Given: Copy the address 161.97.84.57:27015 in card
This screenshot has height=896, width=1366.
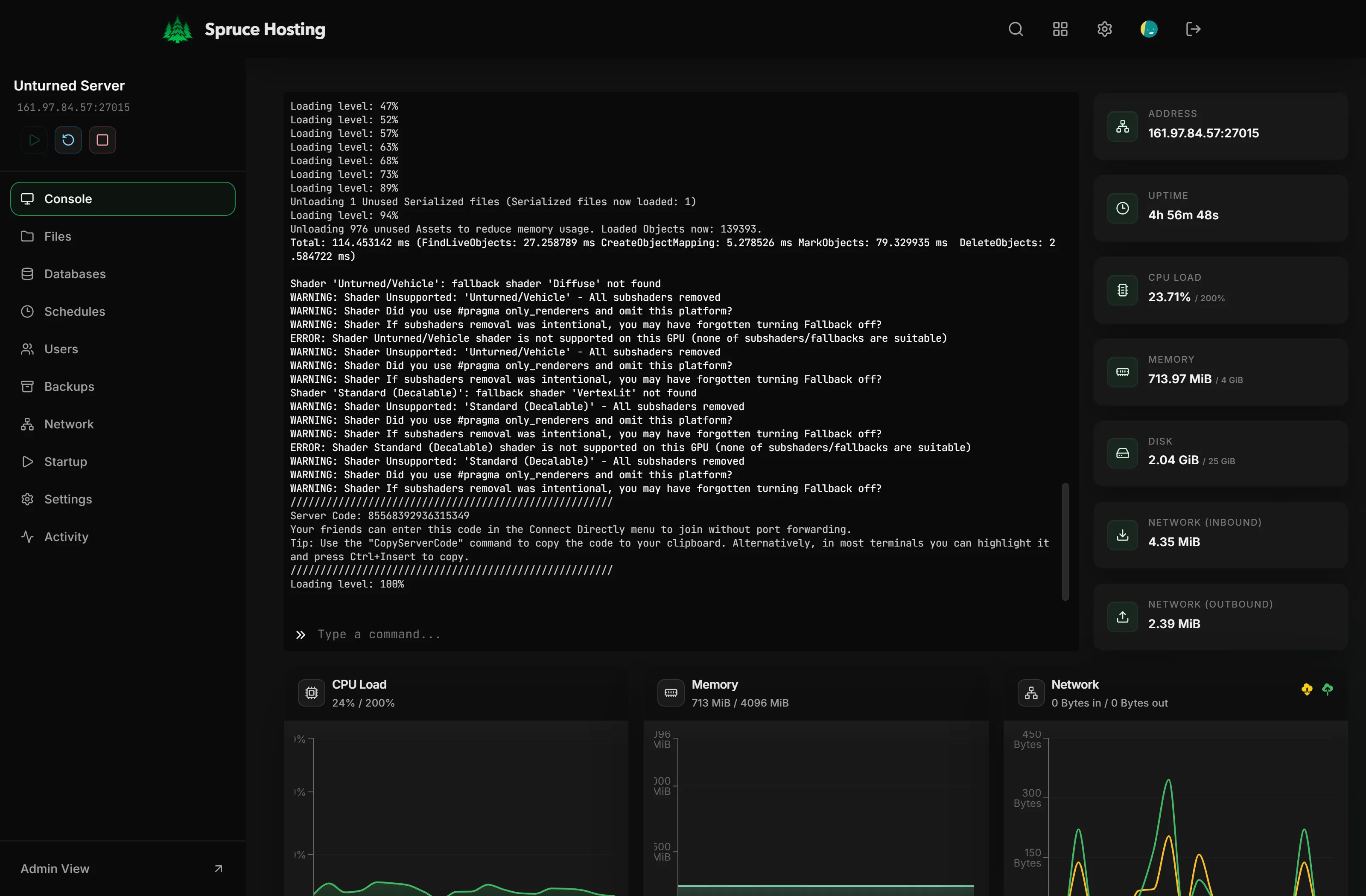Looking at the screenshot, I should coord(1203,133).
